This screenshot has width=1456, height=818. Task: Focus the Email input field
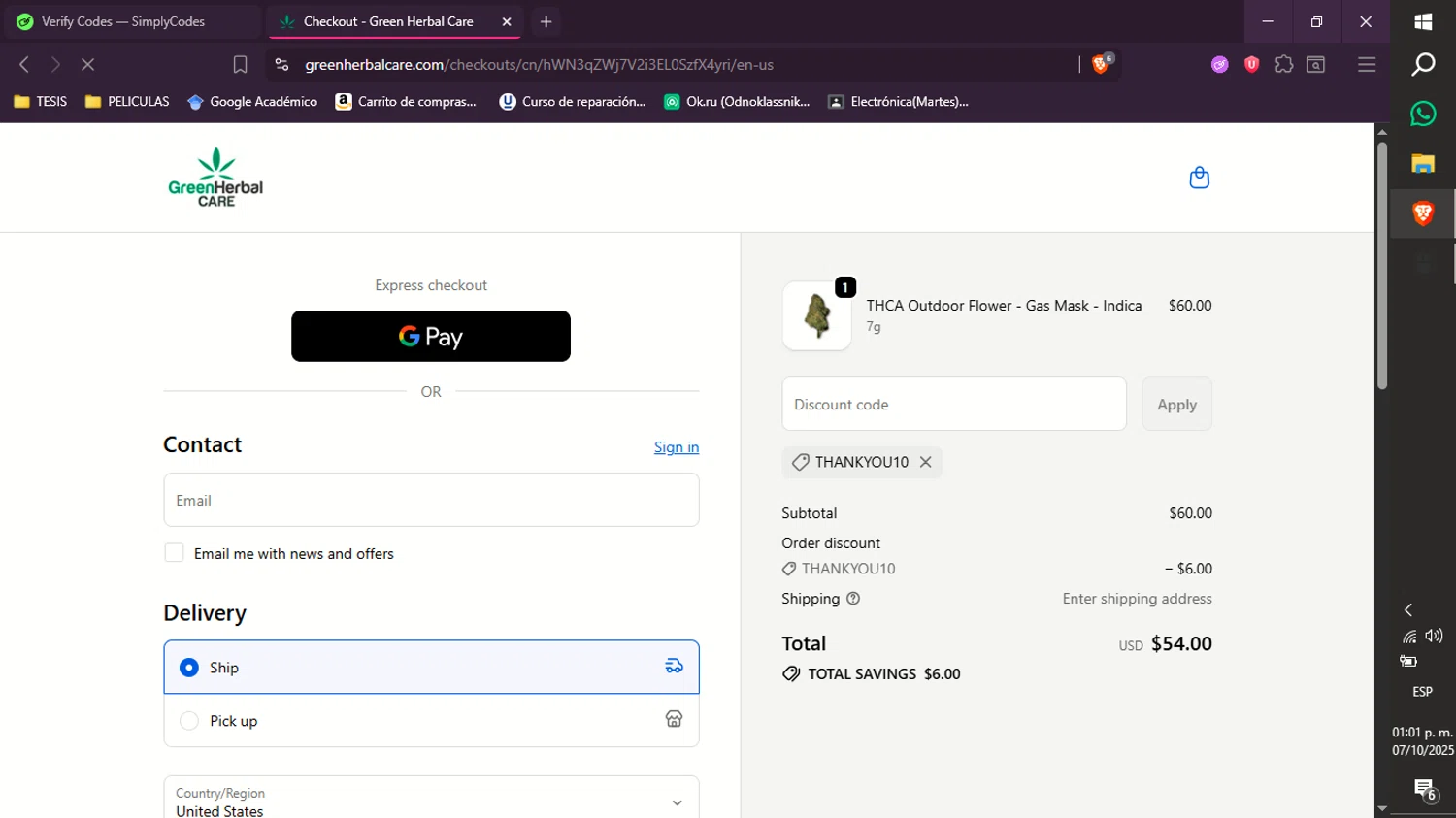[431, 500]
